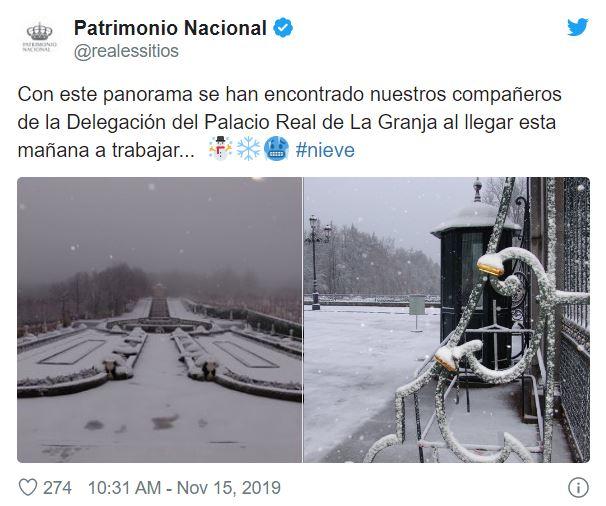Open the snow-covered iron gate photo
Image resolution: width=606 pixels, height=506 pixels.
click(447, 320)
